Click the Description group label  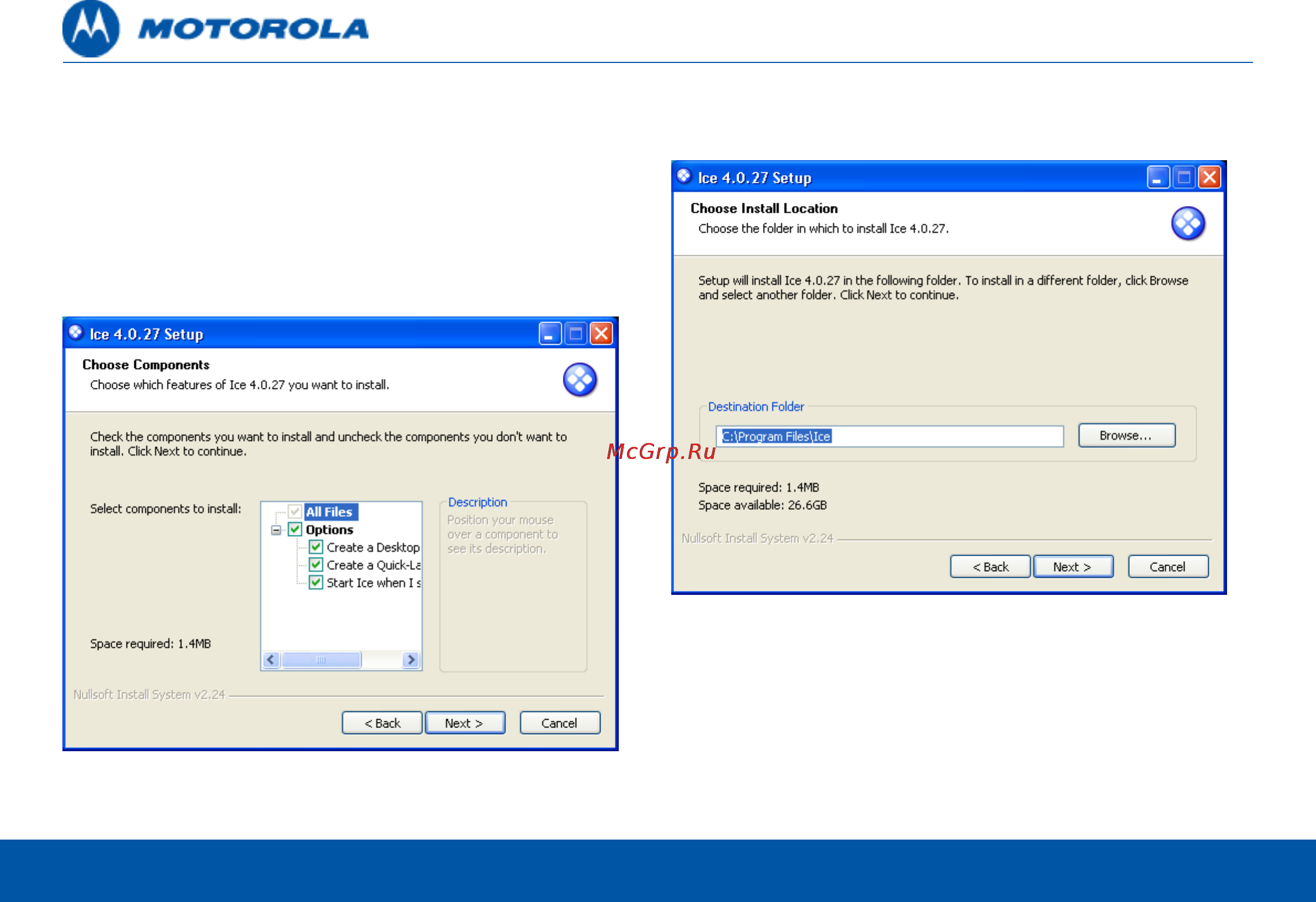point(477,502)
